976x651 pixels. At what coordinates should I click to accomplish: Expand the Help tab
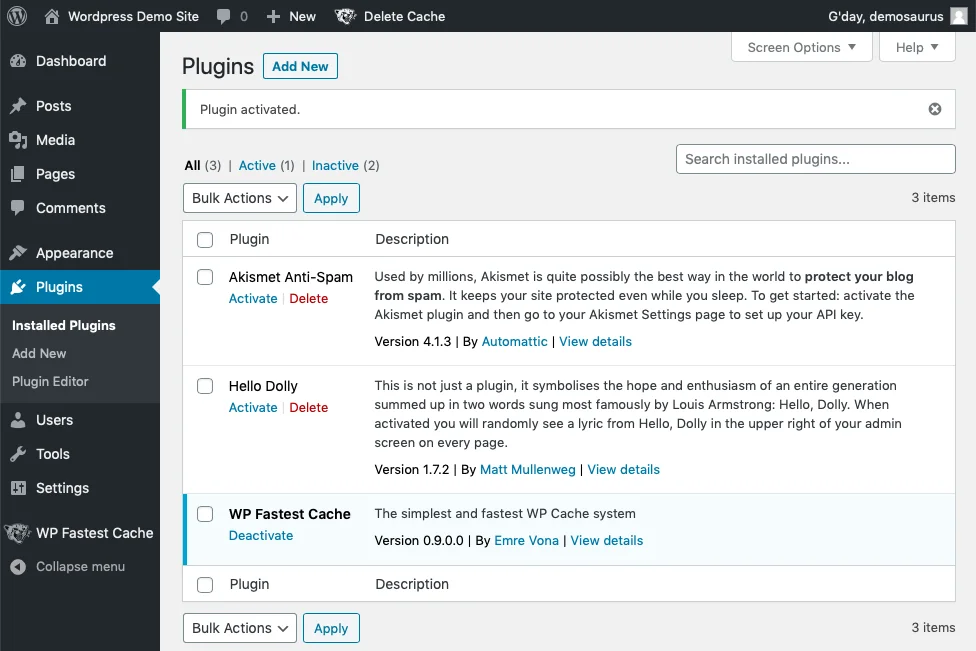pos(917,47)
